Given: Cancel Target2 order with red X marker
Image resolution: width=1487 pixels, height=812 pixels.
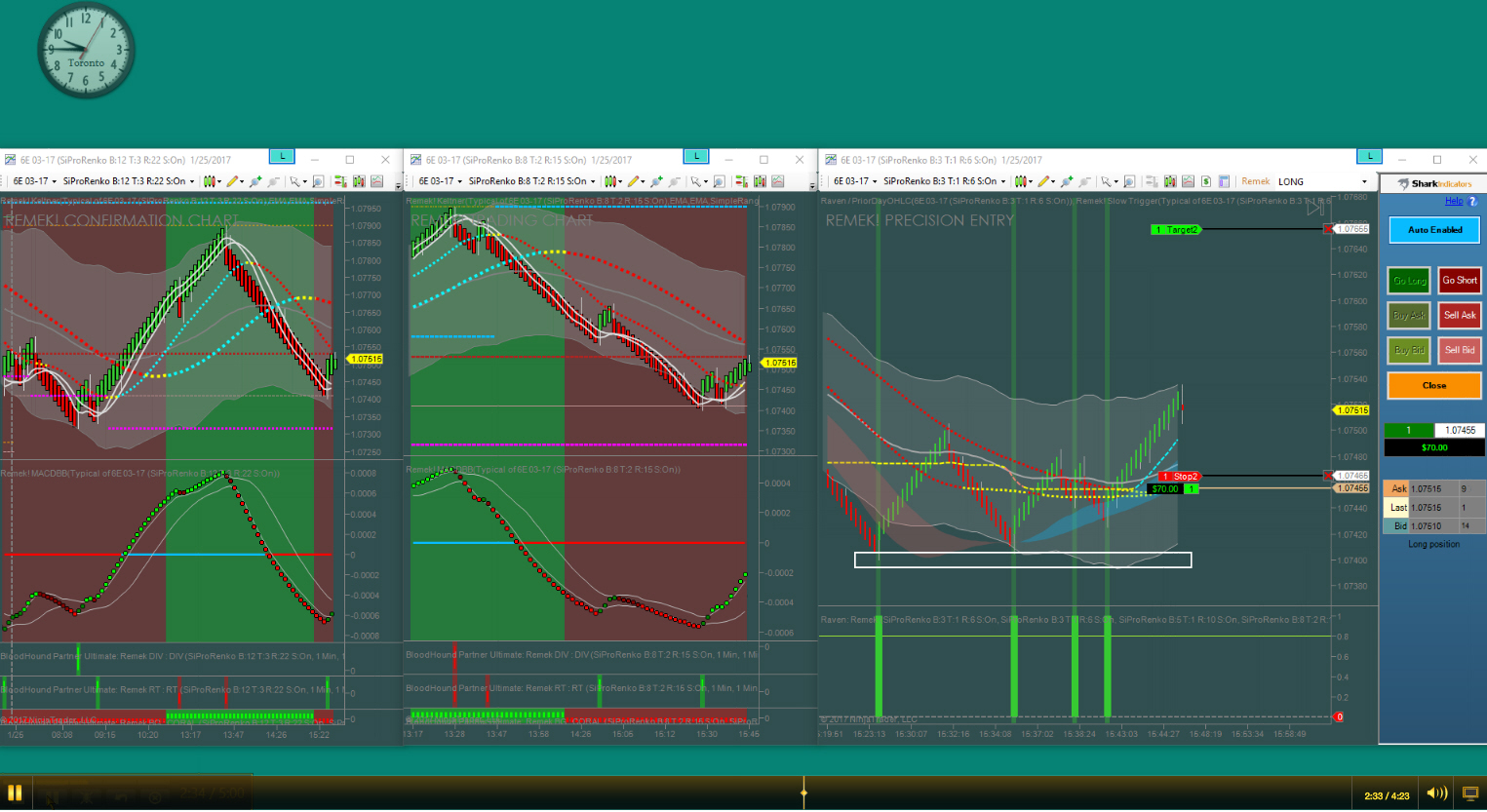Looking at the screenshot, I should (x=1328, y=229).
